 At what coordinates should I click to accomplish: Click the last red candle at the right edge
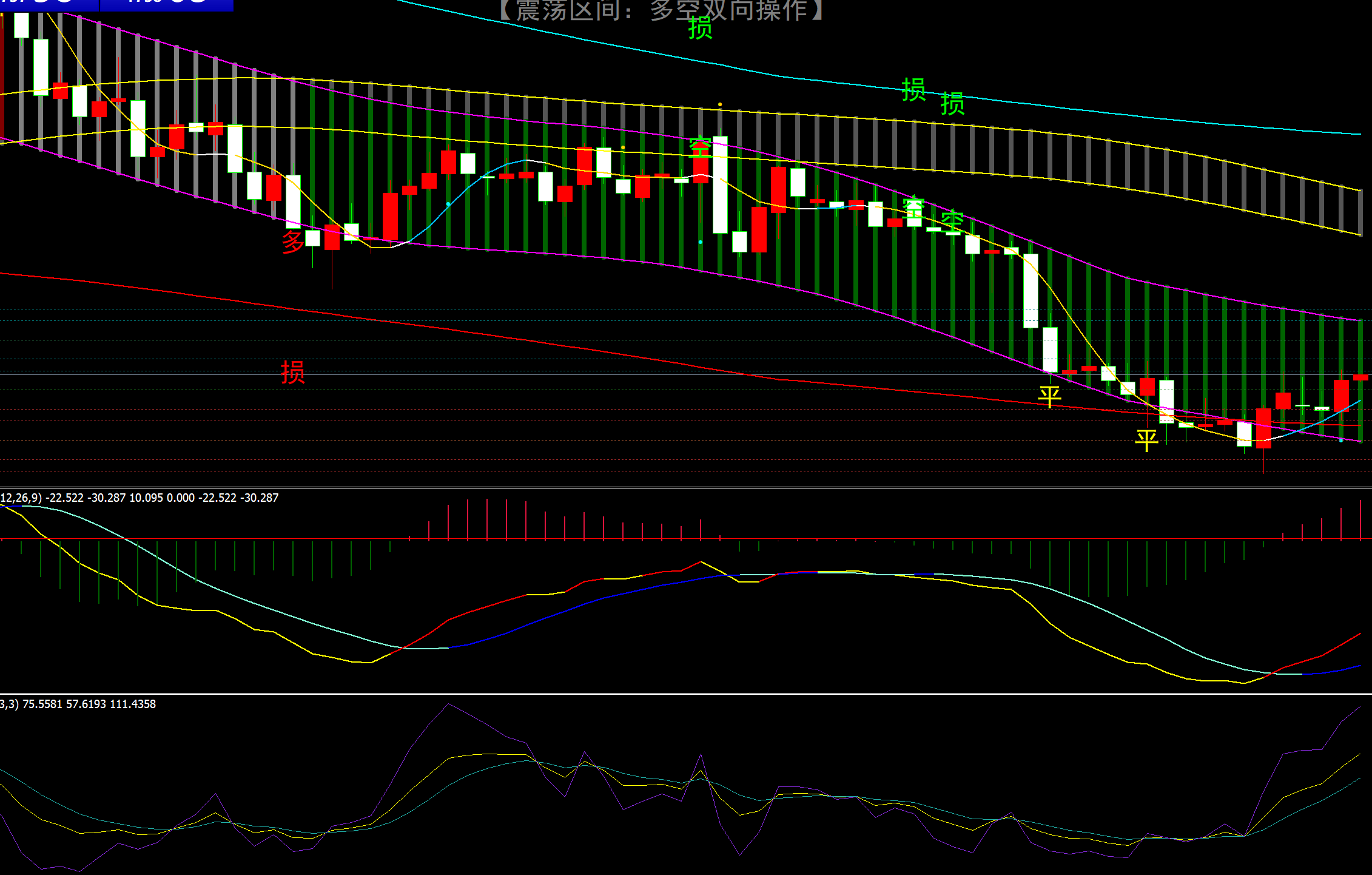pyautogui.click(x=1360, y=377)
